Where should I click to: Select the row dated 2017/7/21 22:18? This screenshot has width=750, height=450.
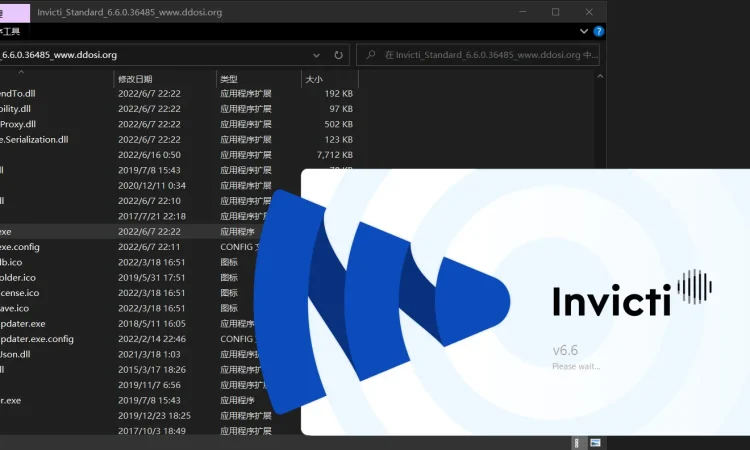134,216
